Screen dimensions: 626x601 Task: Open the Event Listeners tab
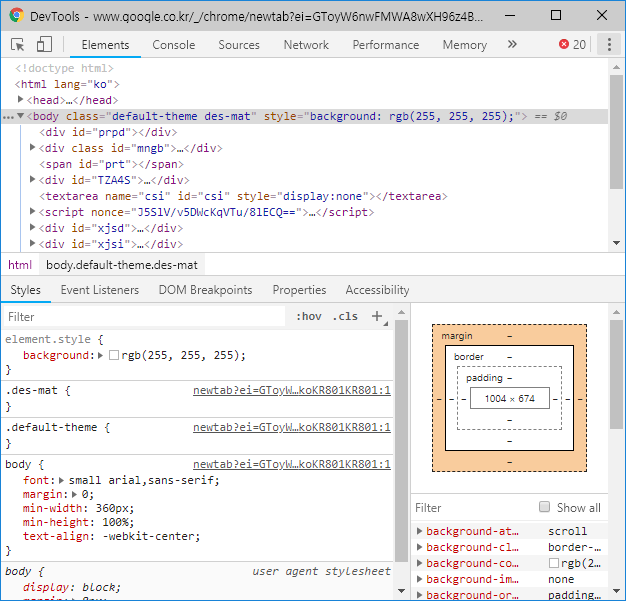point(100,290)
